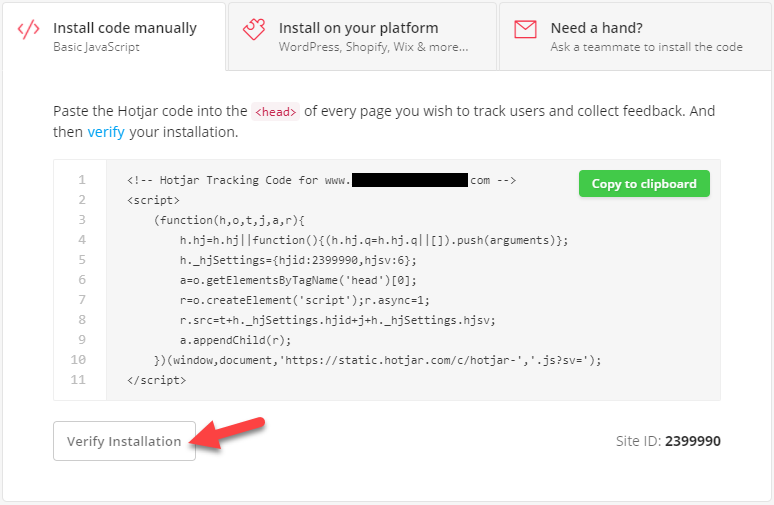
Task: Click the (function(h,o,t,j,a,r){ line
Action: click(229, 220)
